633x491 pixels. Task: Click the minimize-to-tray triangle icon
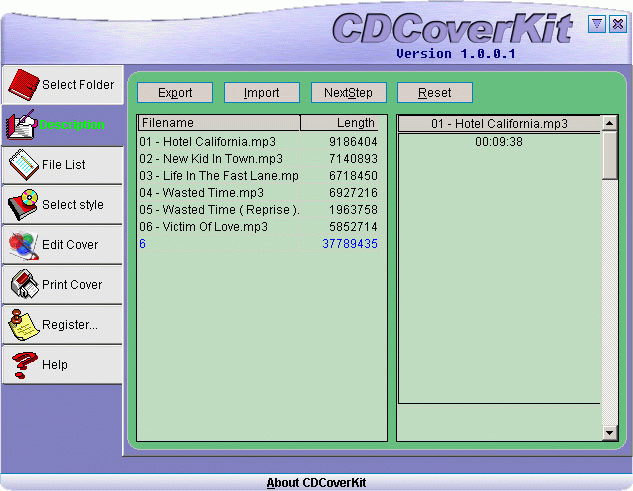coord(597,24)
